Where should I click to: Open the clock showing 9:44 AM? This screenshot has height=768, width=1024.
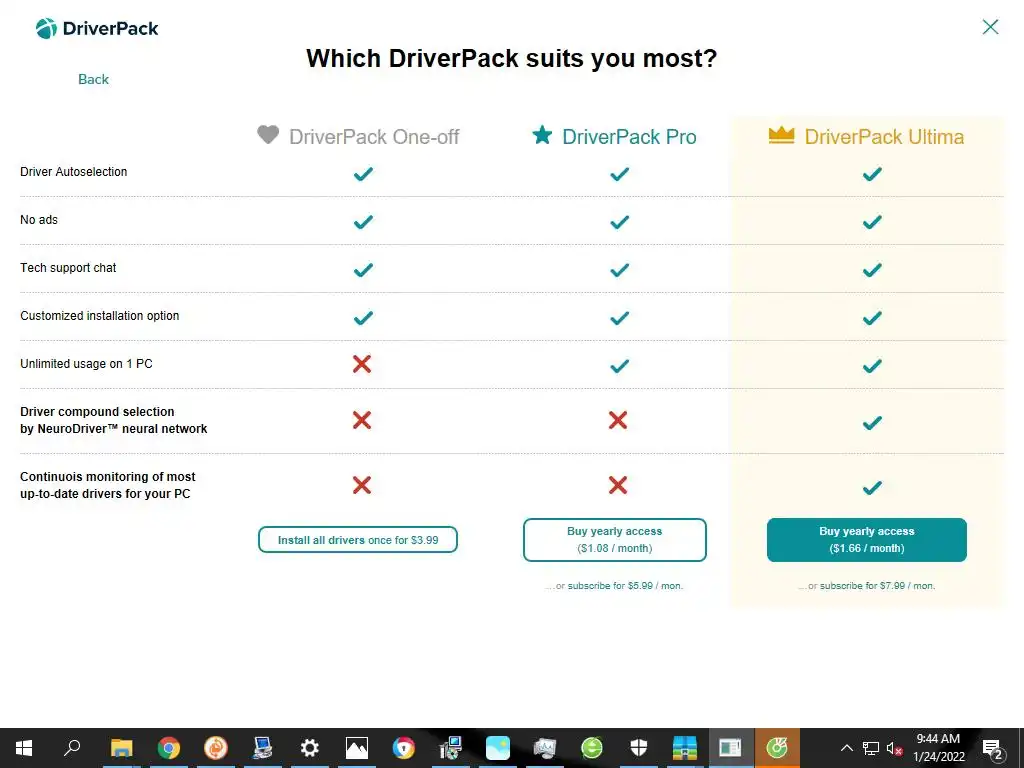point(938,748)
